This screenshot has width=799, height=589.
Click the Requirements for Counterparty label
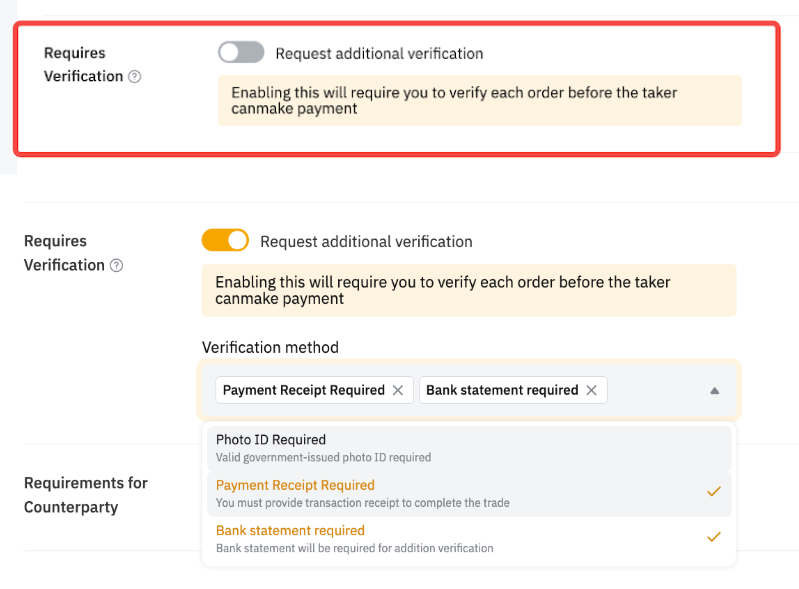86,495
